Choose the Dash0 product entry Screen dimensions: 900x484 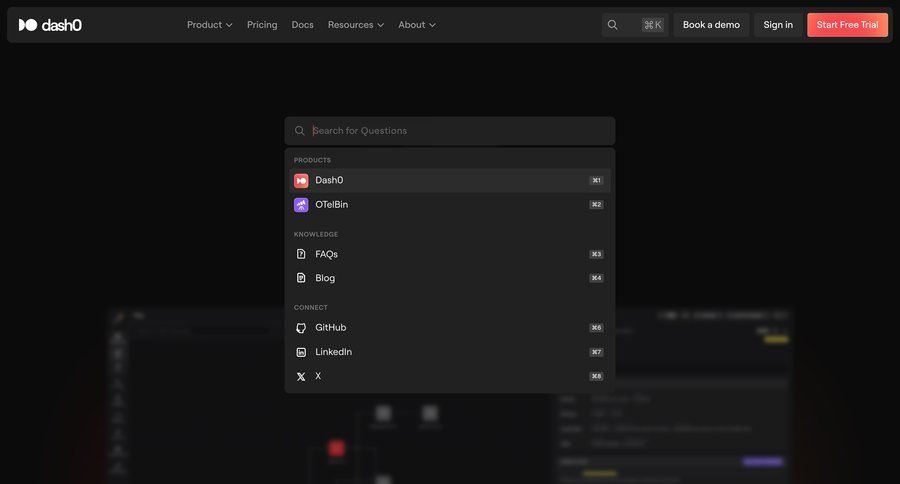click(450, 180)
